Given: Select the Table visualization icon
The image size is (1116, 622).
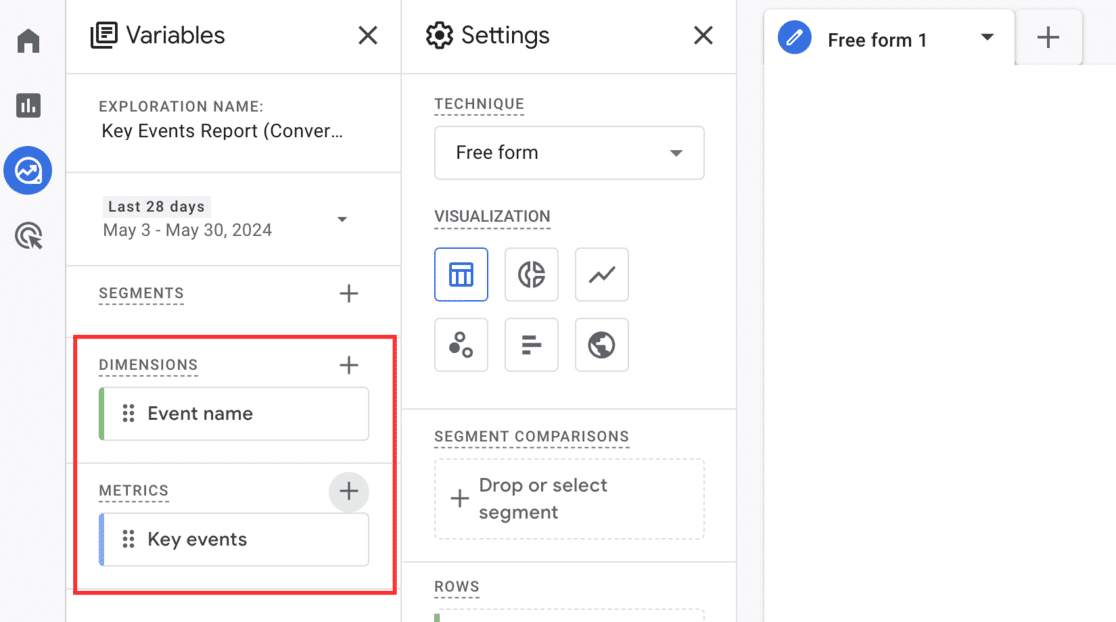Looking at the screenshot, I should click(461, 275).
